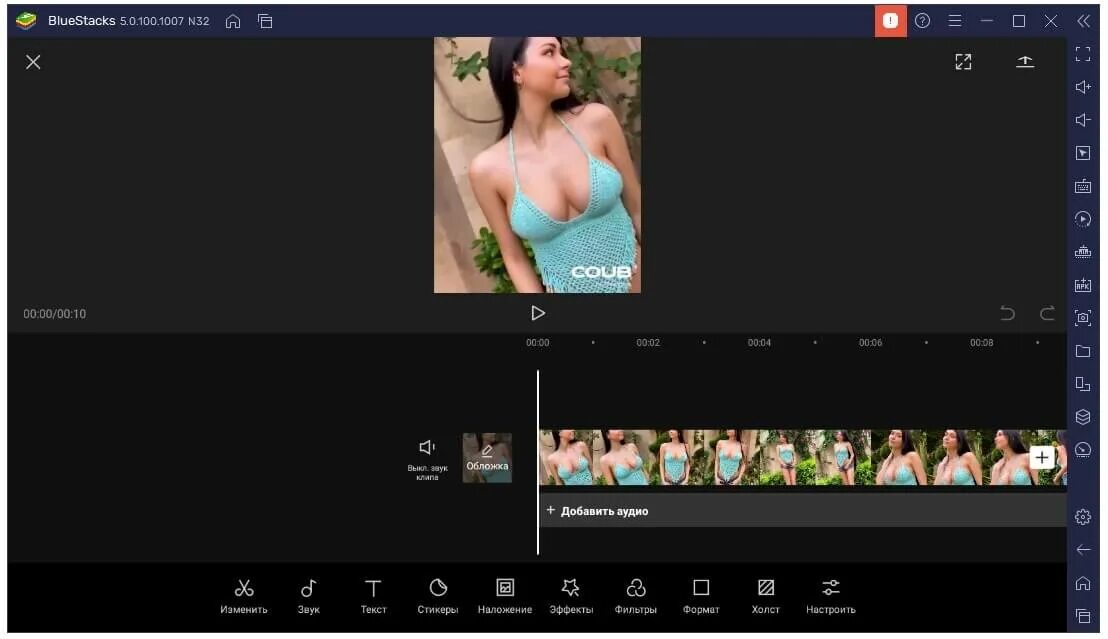1108x639 pixels.
Task: Edit the Обложка cover thumbnail
Action: [x=487, y=458]
